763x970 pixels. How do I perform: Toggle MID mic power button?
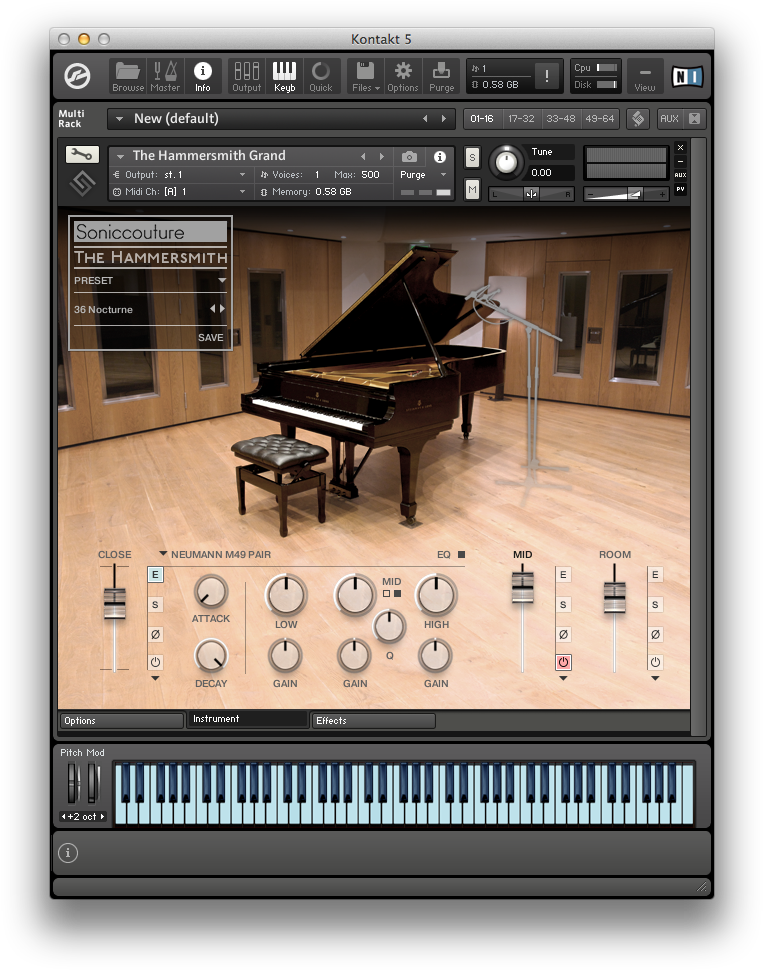[x=563, y=662]
